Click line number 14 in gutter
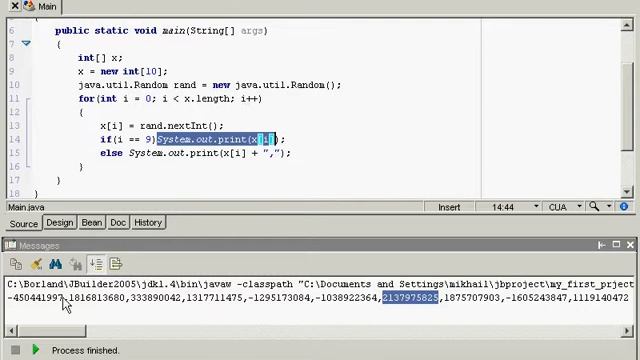Screen dimensions: 640x360 click(x=14, y=139)
